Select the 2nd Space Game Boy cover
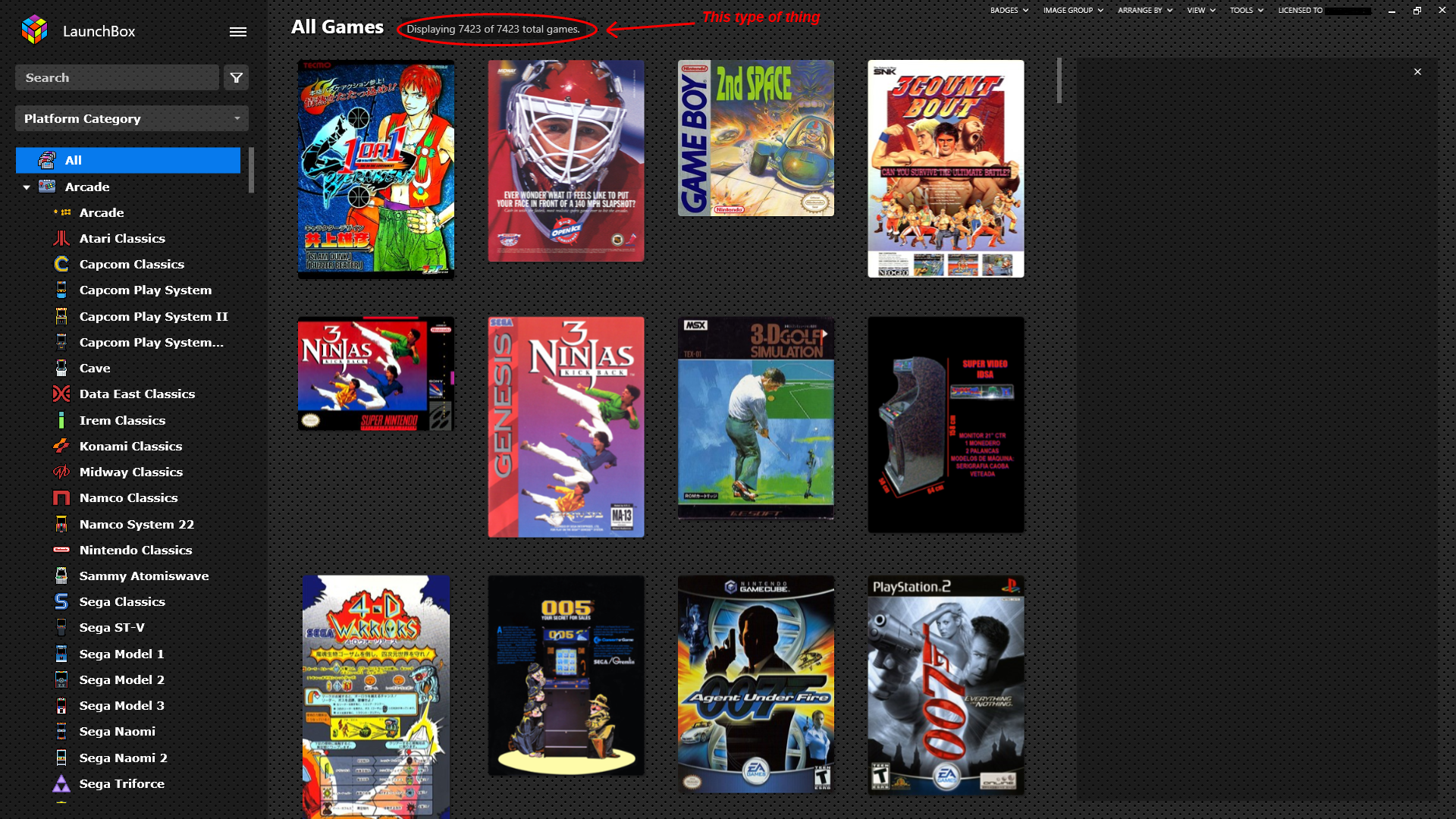 pyautogui.click(x=756, y=138)
